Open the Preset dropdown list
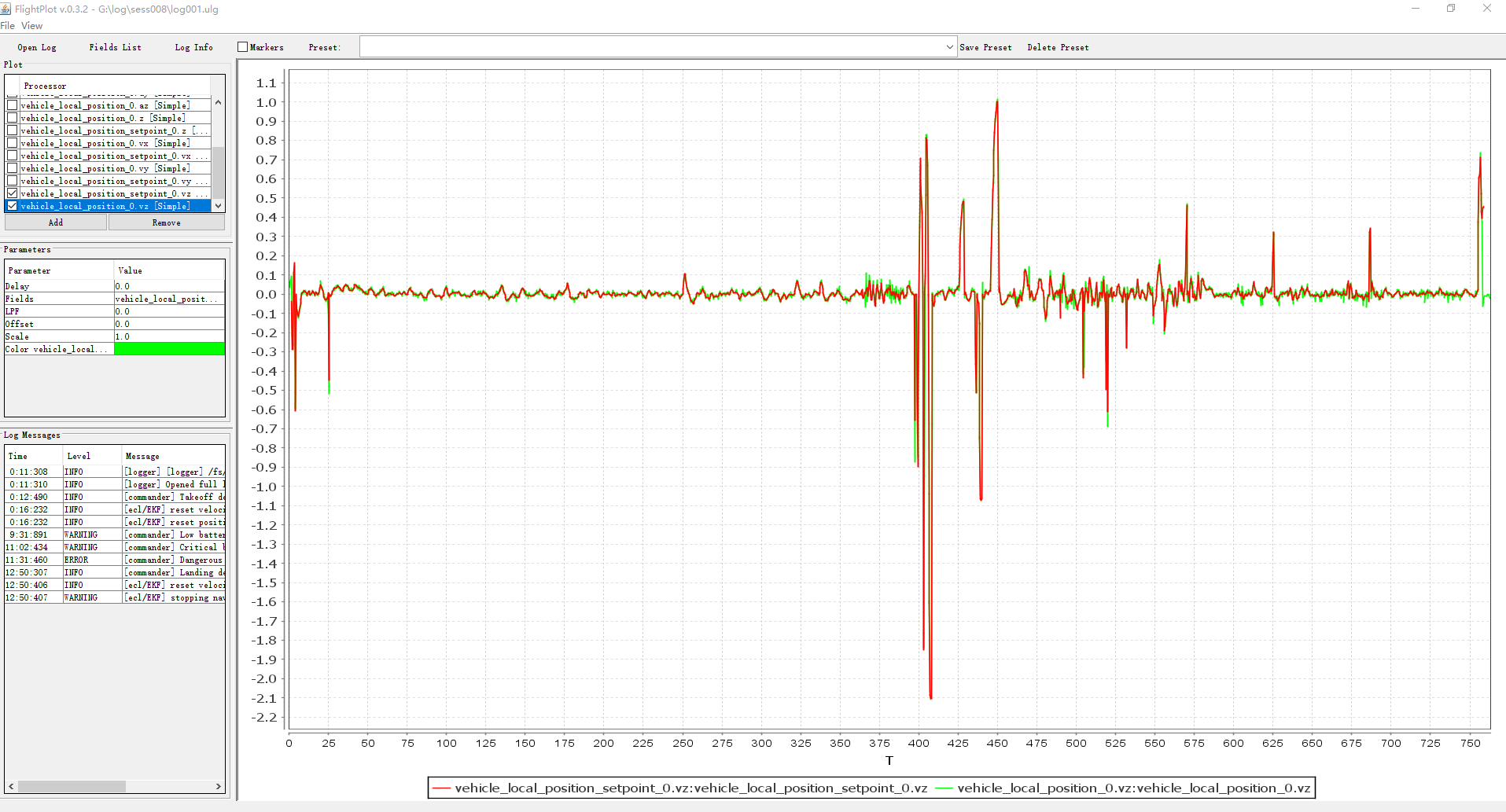Viewport: 1506px width, 812px height. click(949, 47)
